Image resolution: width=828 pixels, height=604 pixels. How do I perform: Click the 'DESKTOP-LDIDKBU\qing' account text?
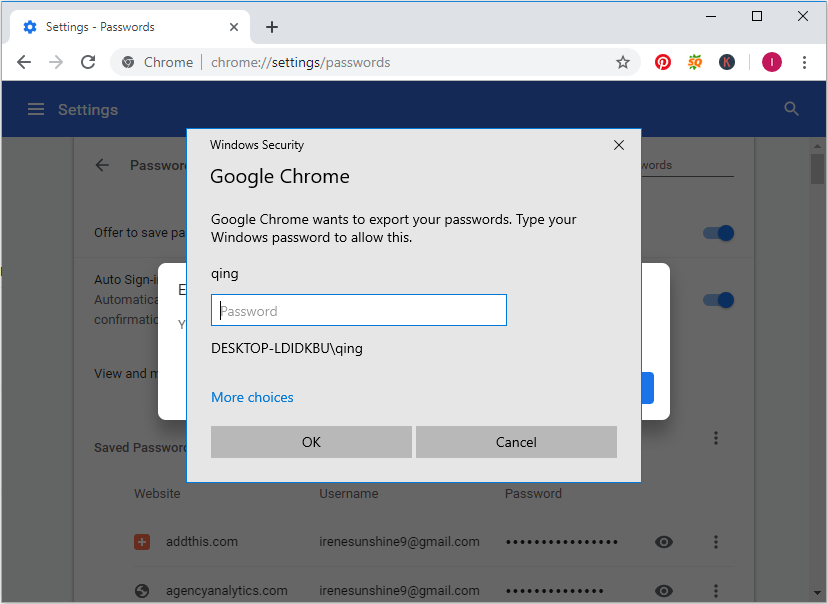(287, 348)
